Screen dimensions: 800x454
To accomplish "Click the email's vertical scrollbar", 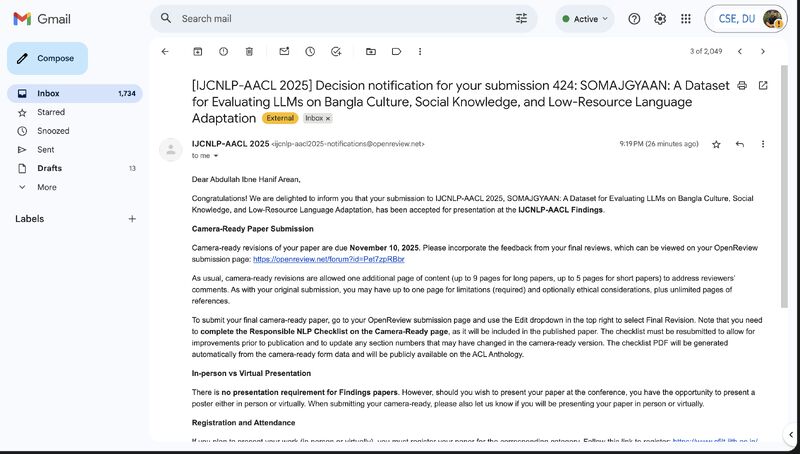I will (x=784, y=186).
